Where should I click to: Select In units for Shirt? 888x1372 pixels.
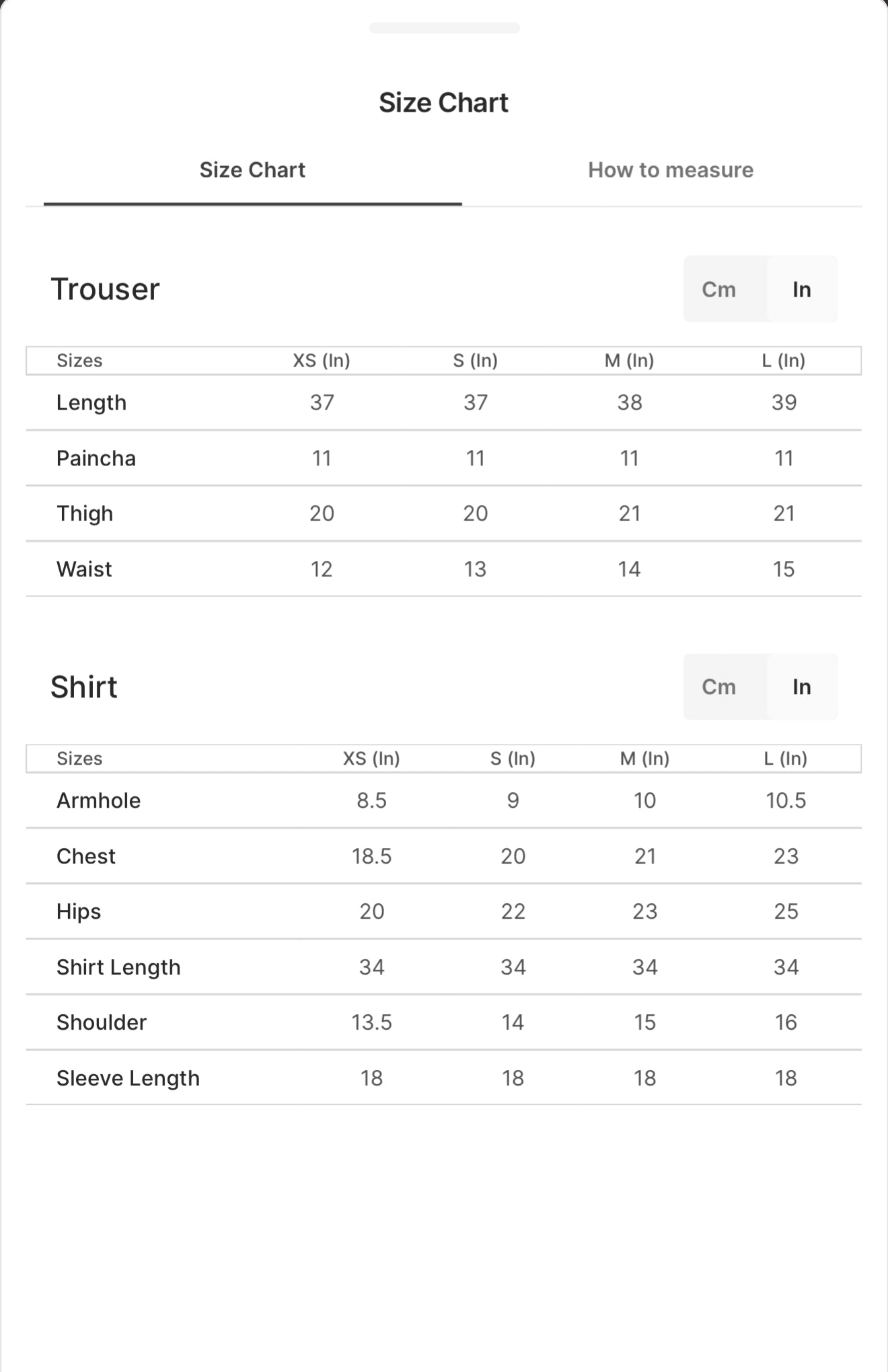click(801, 687)
